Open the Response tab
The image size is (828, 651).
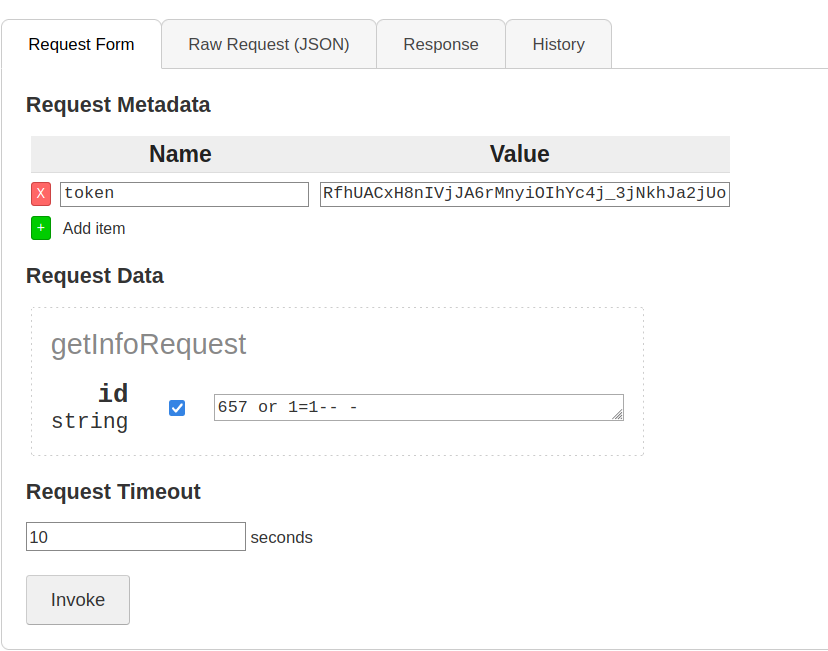point(441,44)
